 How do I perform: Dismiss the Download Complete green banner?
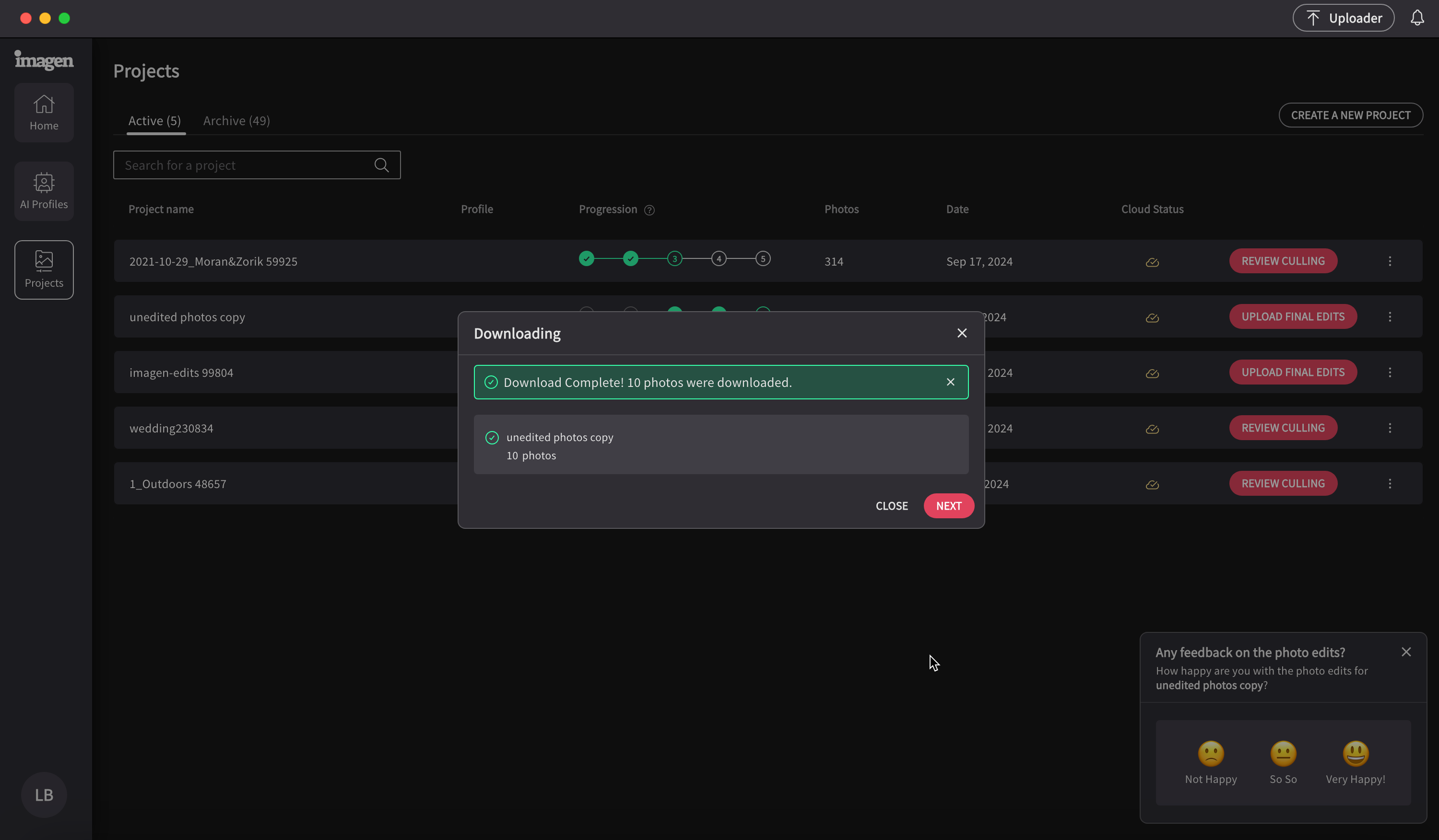[x=950, y=382]
